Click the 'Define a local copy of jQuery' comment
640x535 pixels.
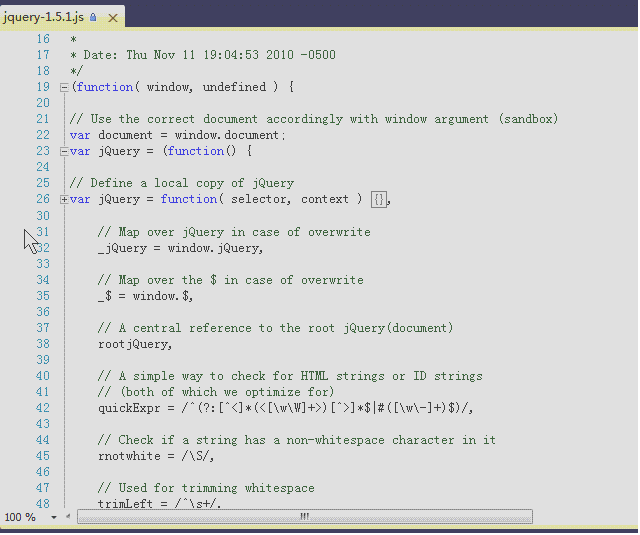click(x=182, y=183)
